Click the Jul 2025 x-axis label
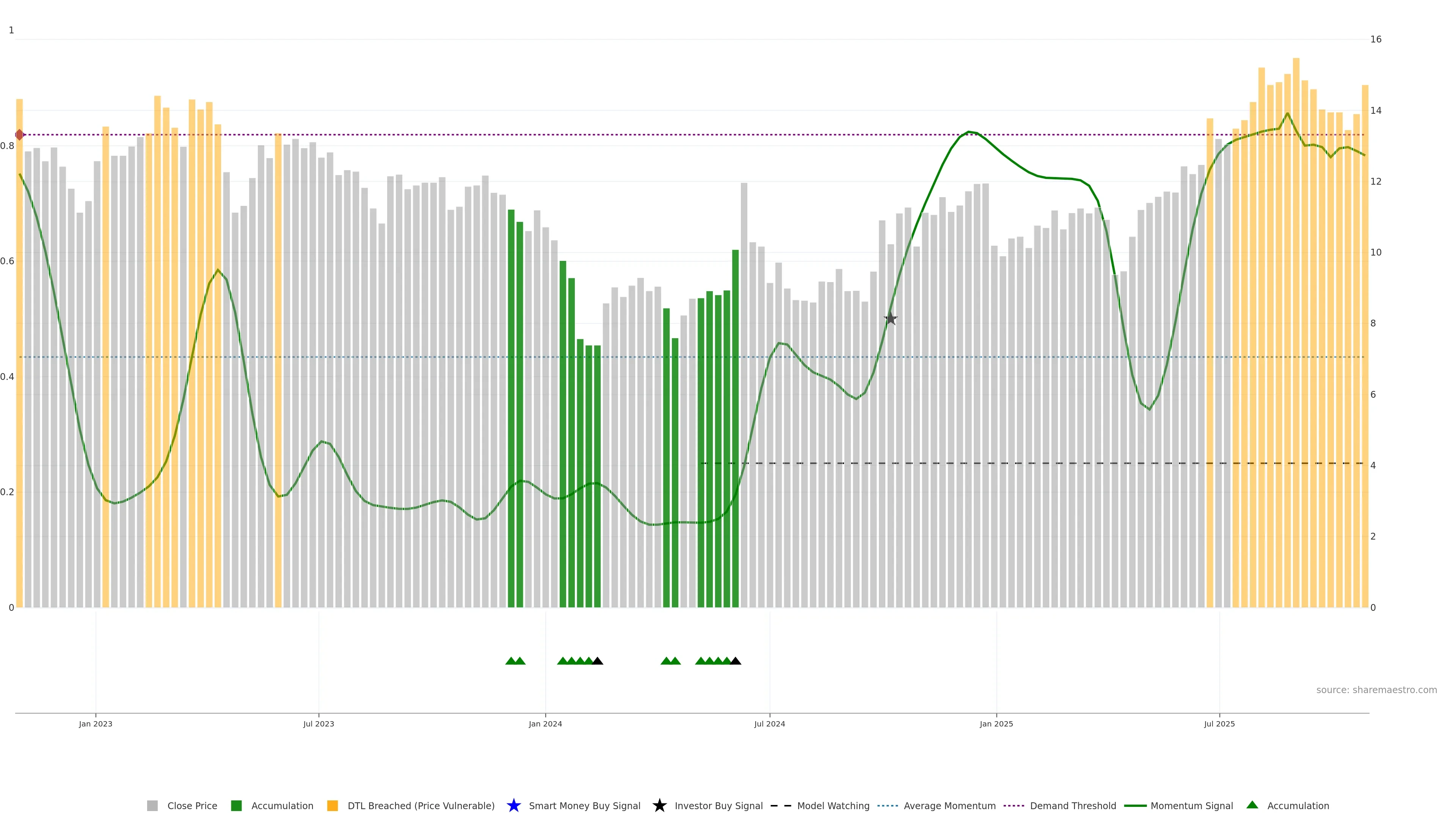Viewport: 1456px width, 819px height. (1219, 723)
